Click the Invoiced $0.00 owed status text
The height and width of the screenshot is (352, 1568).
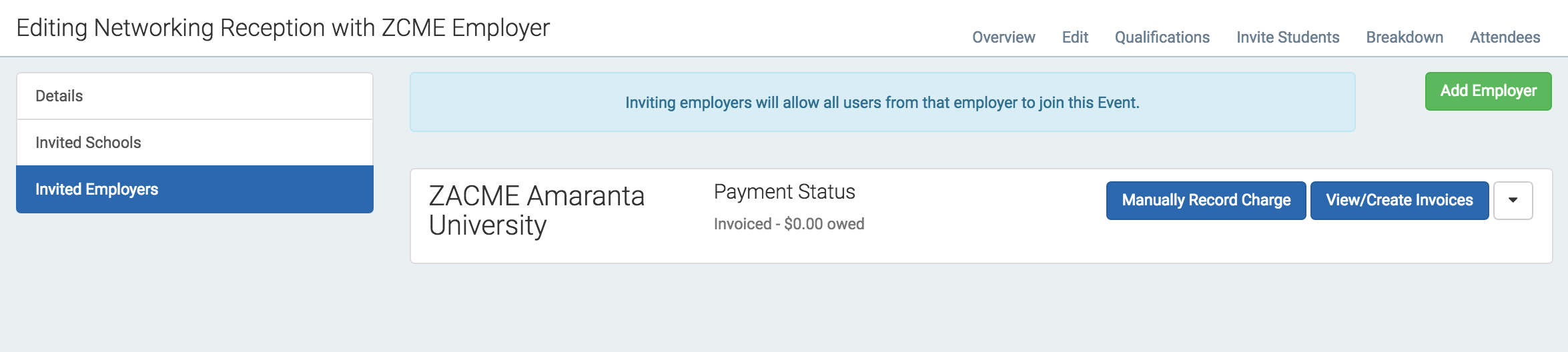click(789, 224)
